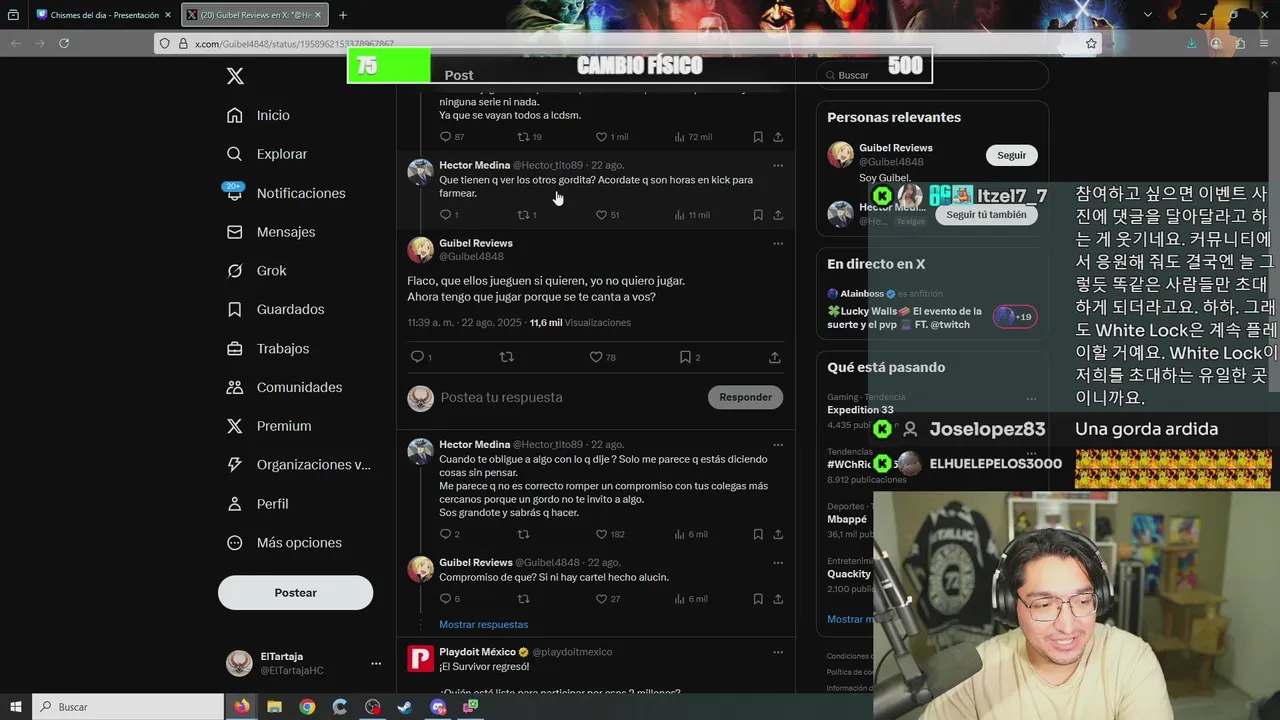
Task: View analytics of the 72 mil views post
Action: coord(693,137)
